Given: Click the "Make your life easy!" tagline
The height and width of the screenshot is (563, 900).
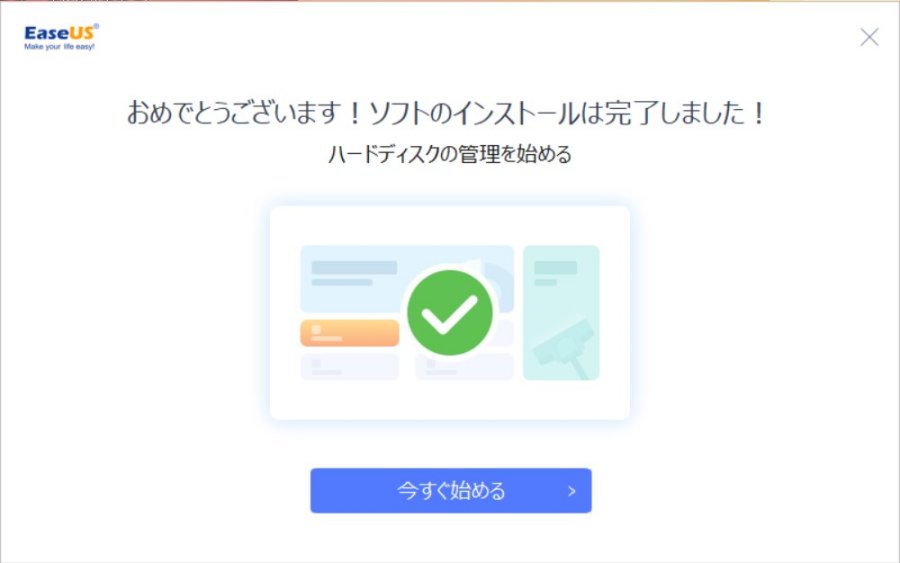Looking at the screenshot, I should coord(59,46).
